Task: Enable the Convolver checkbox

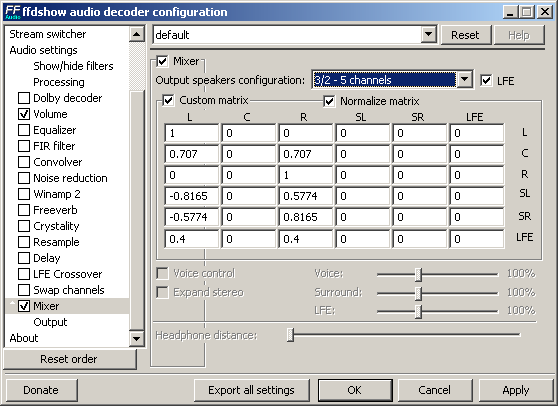Action: [24, 162]
